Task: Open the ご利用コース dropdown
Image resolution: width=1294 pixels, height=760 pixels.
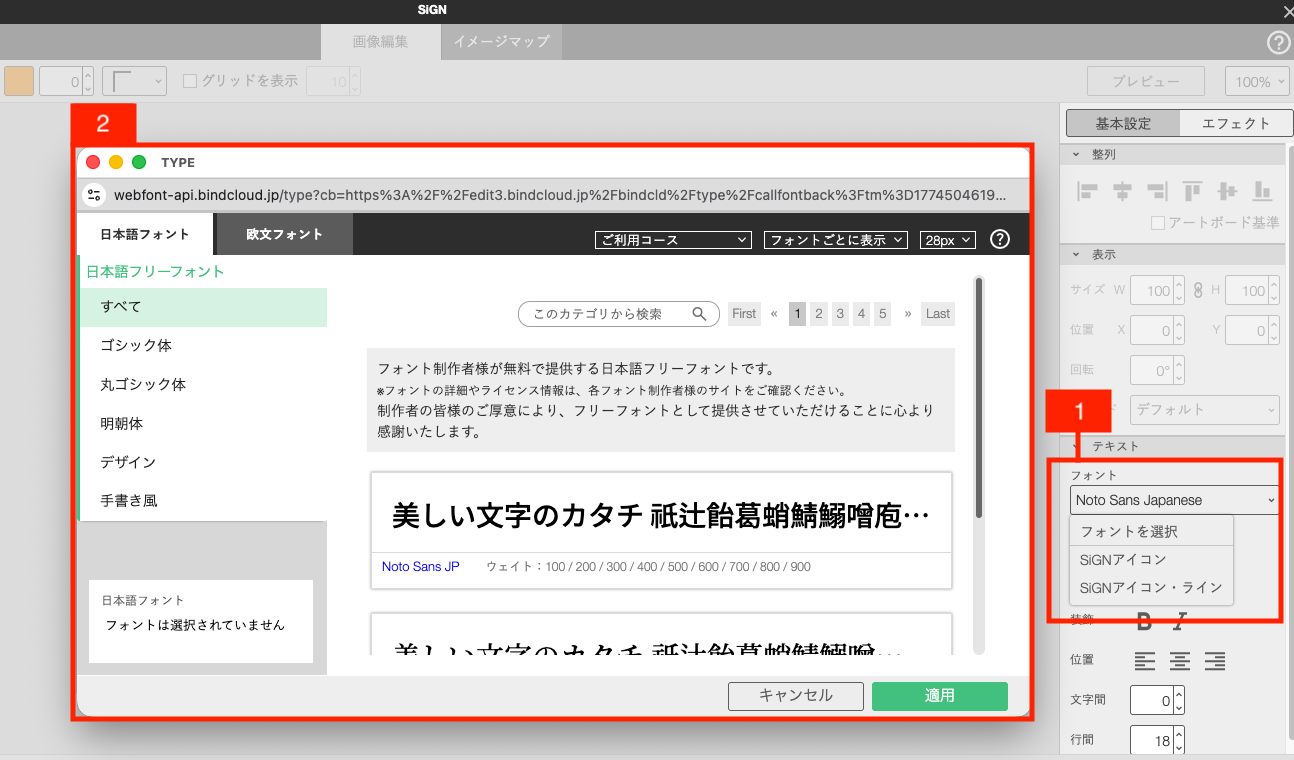Action: coord(672,239)
